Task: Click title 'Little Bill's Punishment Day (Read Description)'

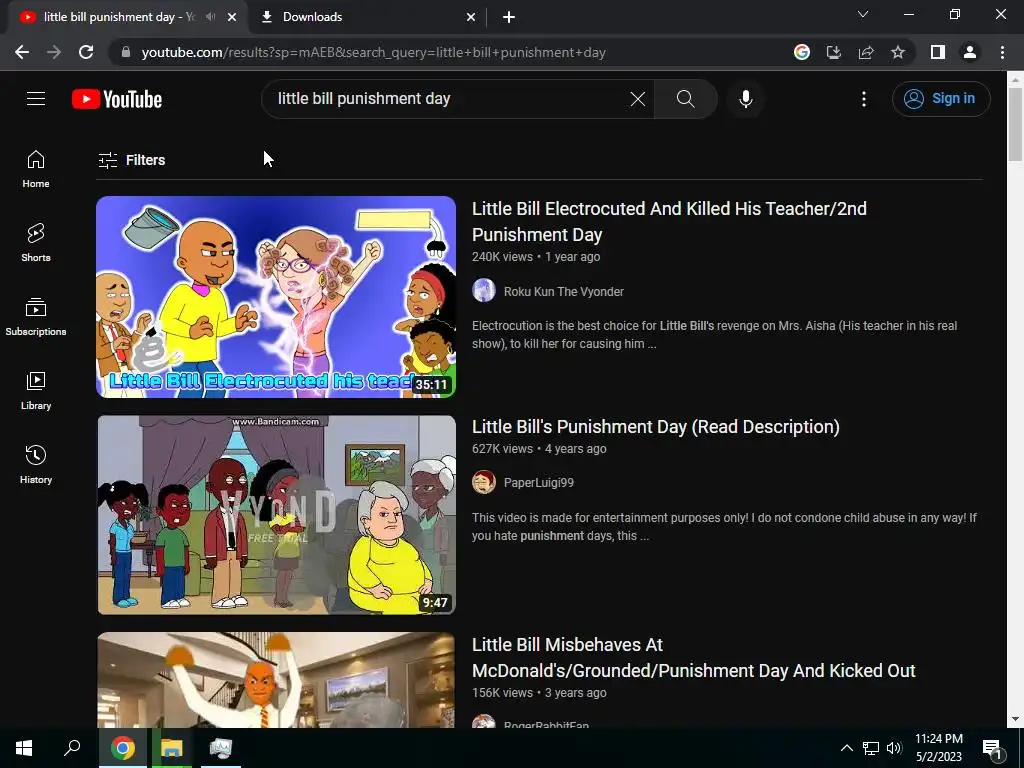Action: click(656, 426)
